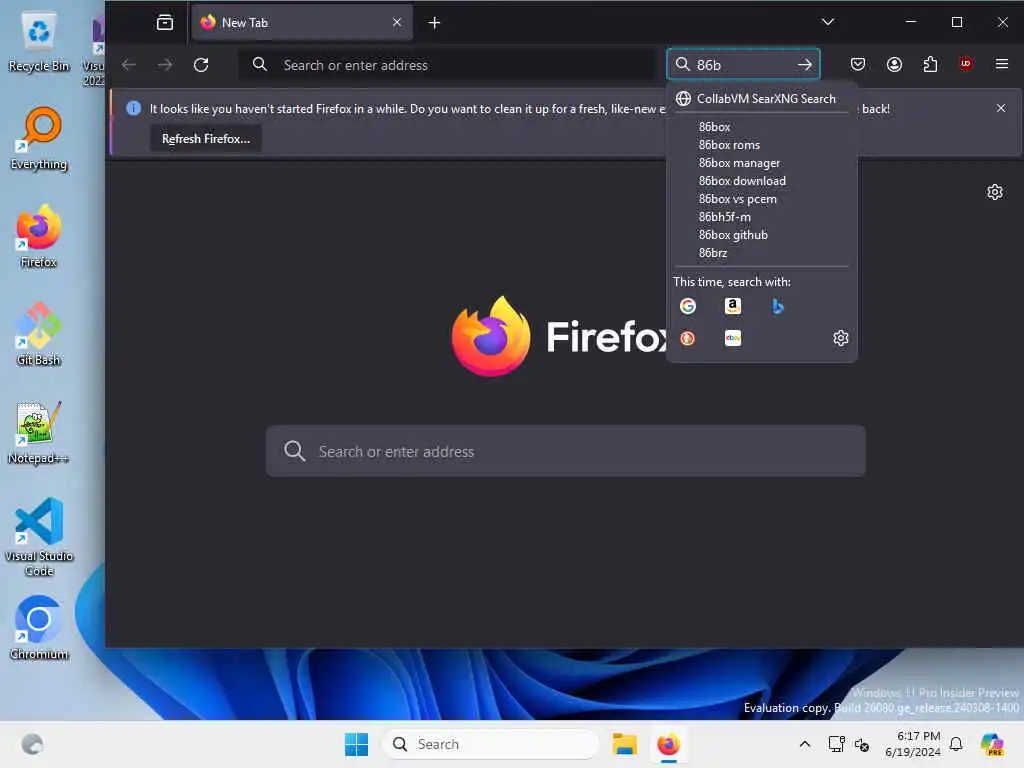Expand the list all tabs chevron

pyautogui.click(x=827, y=22)
